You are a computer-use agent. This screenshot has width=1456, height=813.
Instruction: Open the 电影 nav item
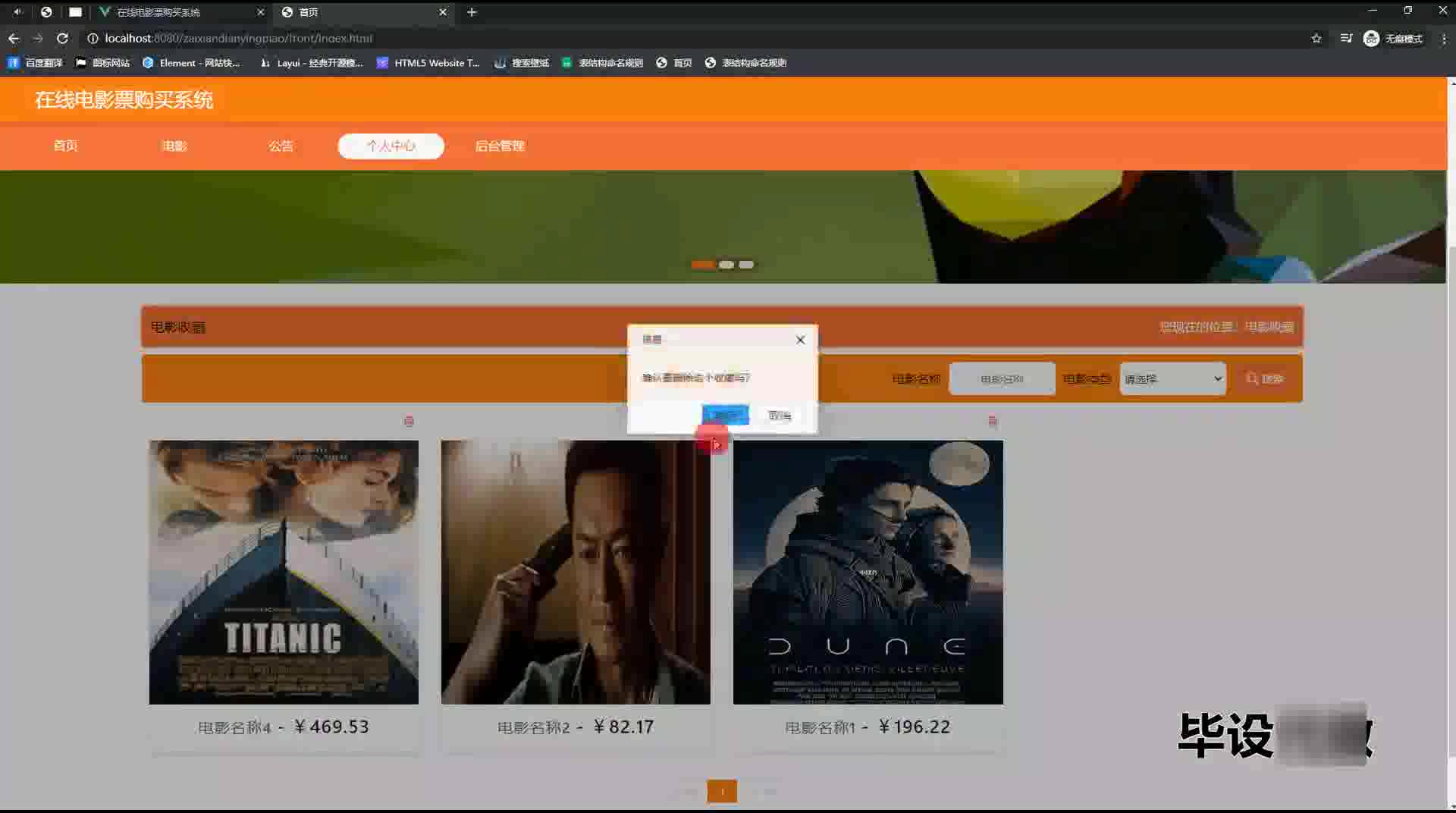[174, 146]
